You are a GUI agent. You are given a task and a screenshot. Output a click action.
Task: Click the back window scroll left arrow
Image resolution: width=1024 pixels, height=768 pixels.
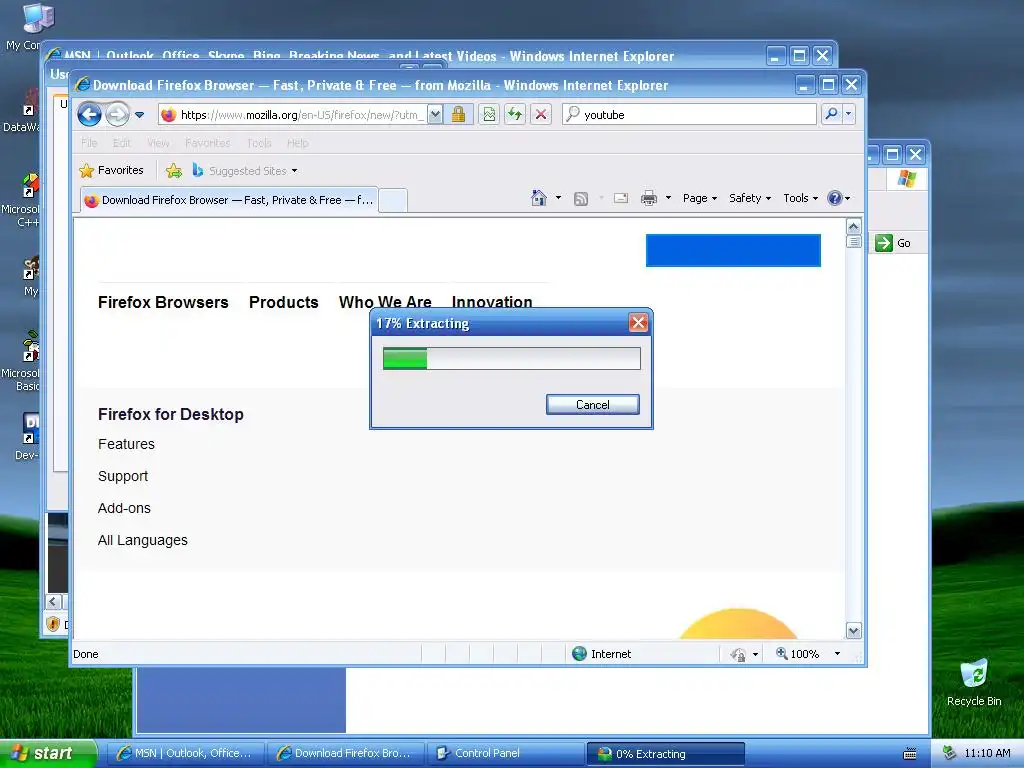pos(54,601)
